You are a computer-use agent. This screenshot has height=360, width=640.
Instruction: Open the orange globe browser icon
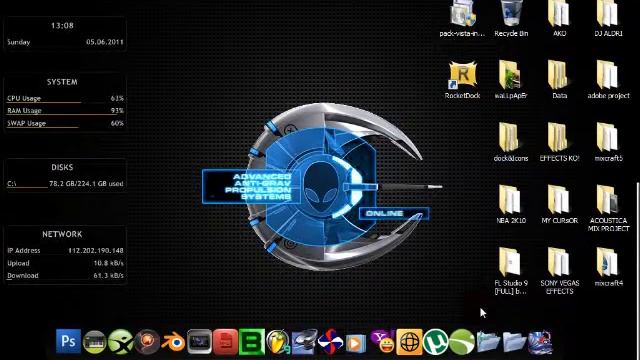pos(409,342)
